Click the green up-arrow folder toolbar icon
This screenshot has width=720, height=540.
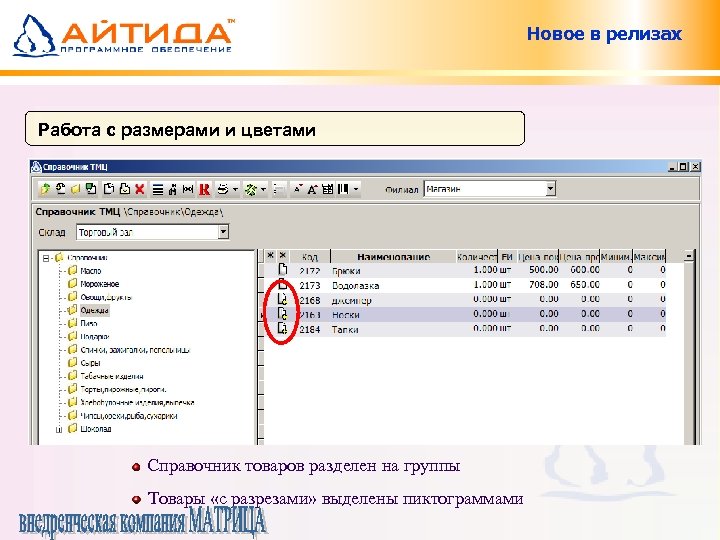point(45,189)
